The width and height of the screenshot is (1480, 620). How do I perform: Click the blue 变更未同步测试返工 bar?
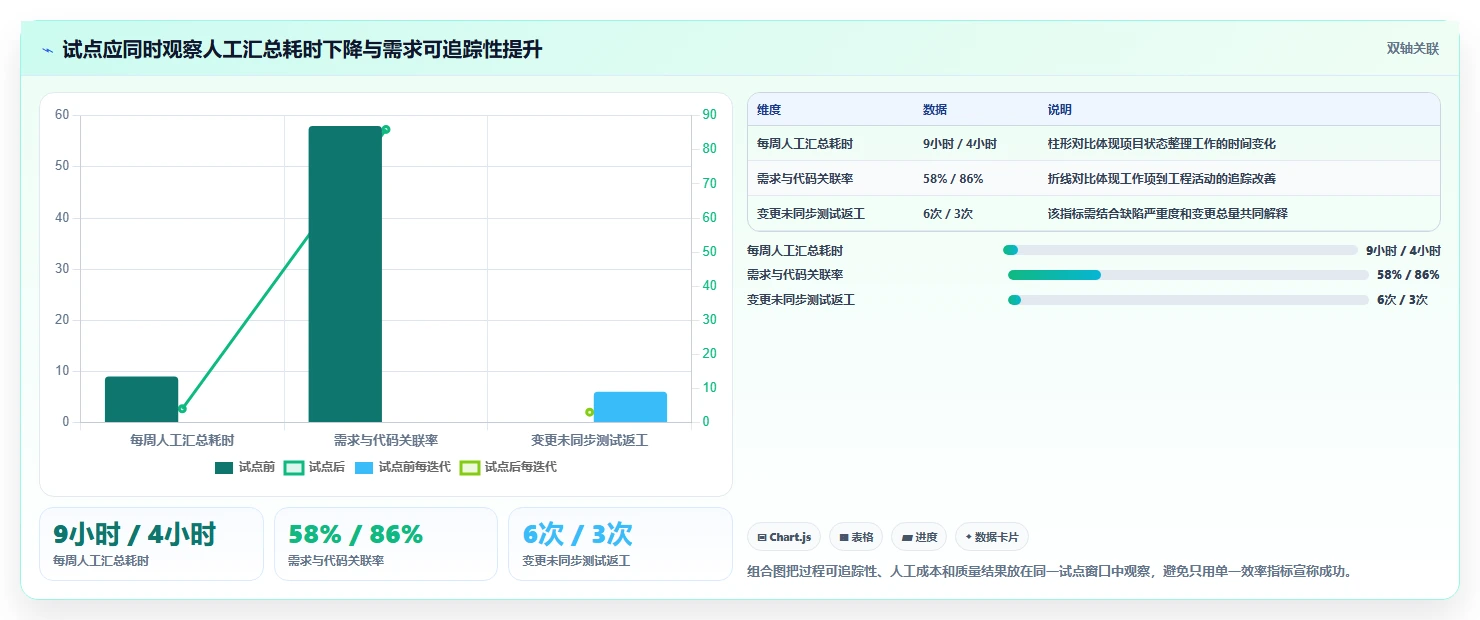click(x=630, y=407)
